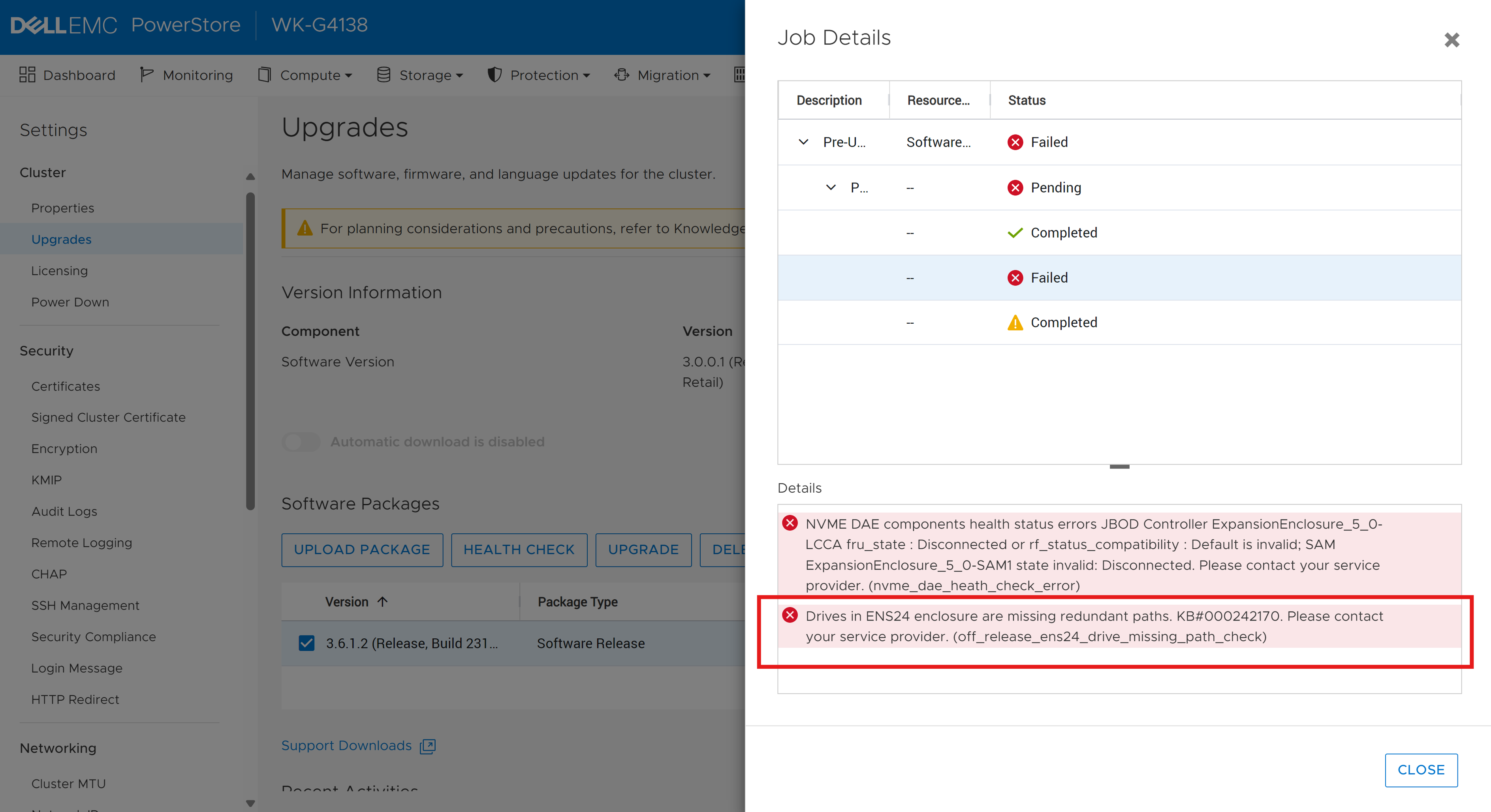
Task: Click the Migration icon in the navigation bar
Action: (621, 75)
